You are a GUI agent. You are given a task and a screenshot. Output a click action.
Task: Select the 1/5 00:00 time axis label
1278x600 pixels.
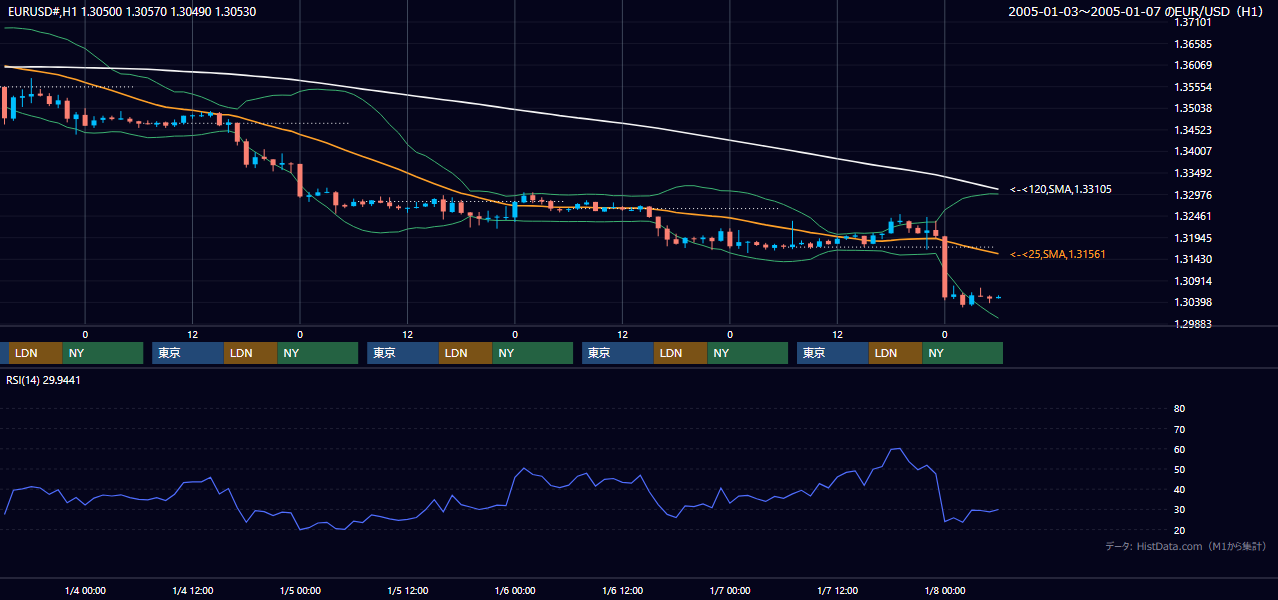(299, 590)
